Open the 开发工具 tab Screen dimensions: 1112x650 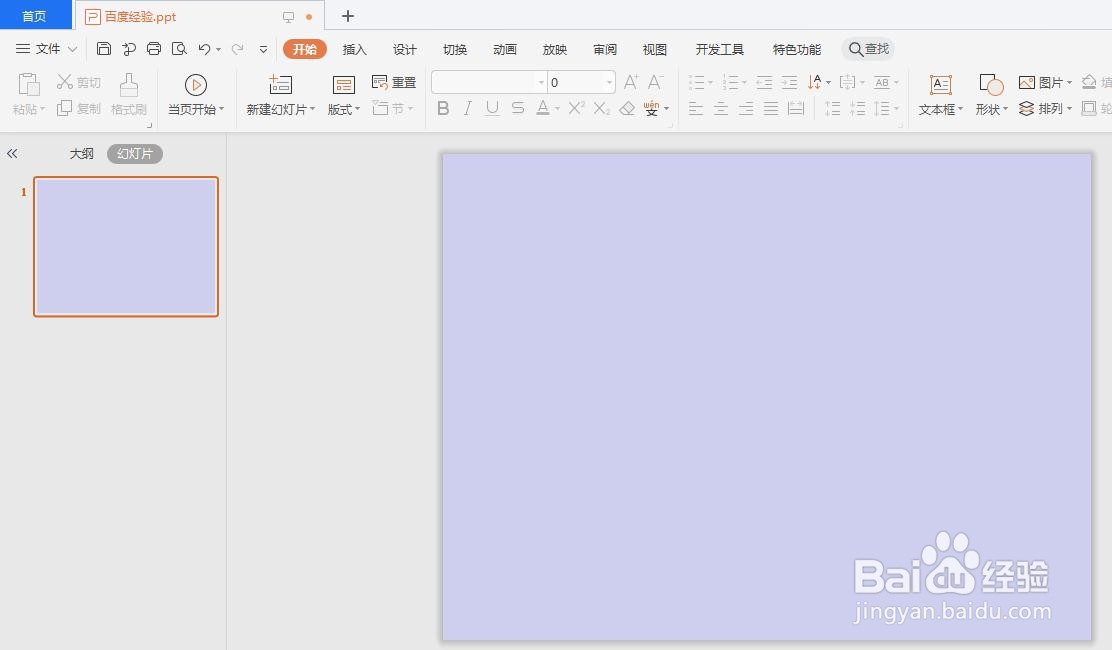point(719,49)
